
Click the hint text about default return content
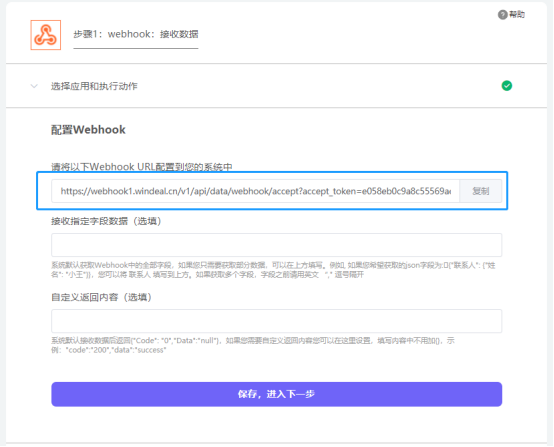pos(253,346)
